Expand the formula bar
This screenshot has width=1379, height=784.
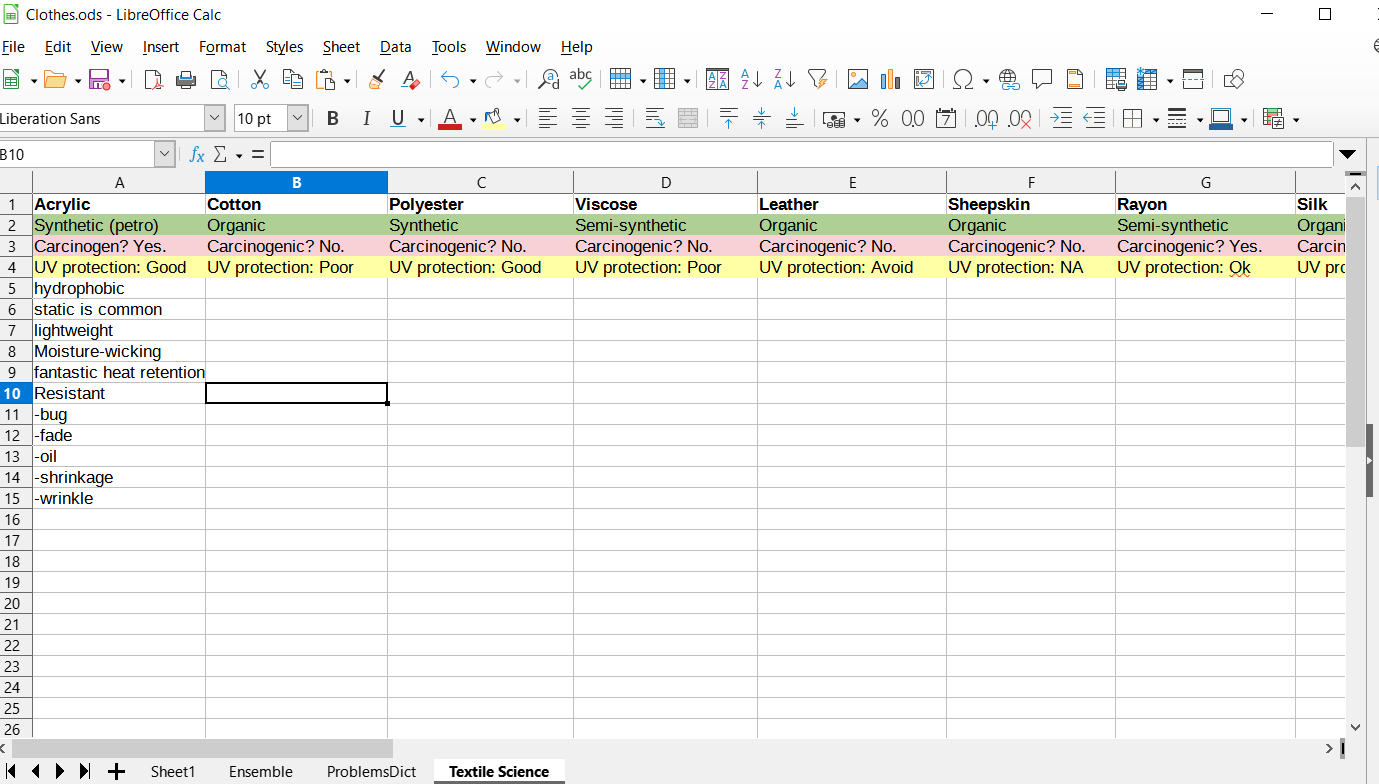point(1347,155)
